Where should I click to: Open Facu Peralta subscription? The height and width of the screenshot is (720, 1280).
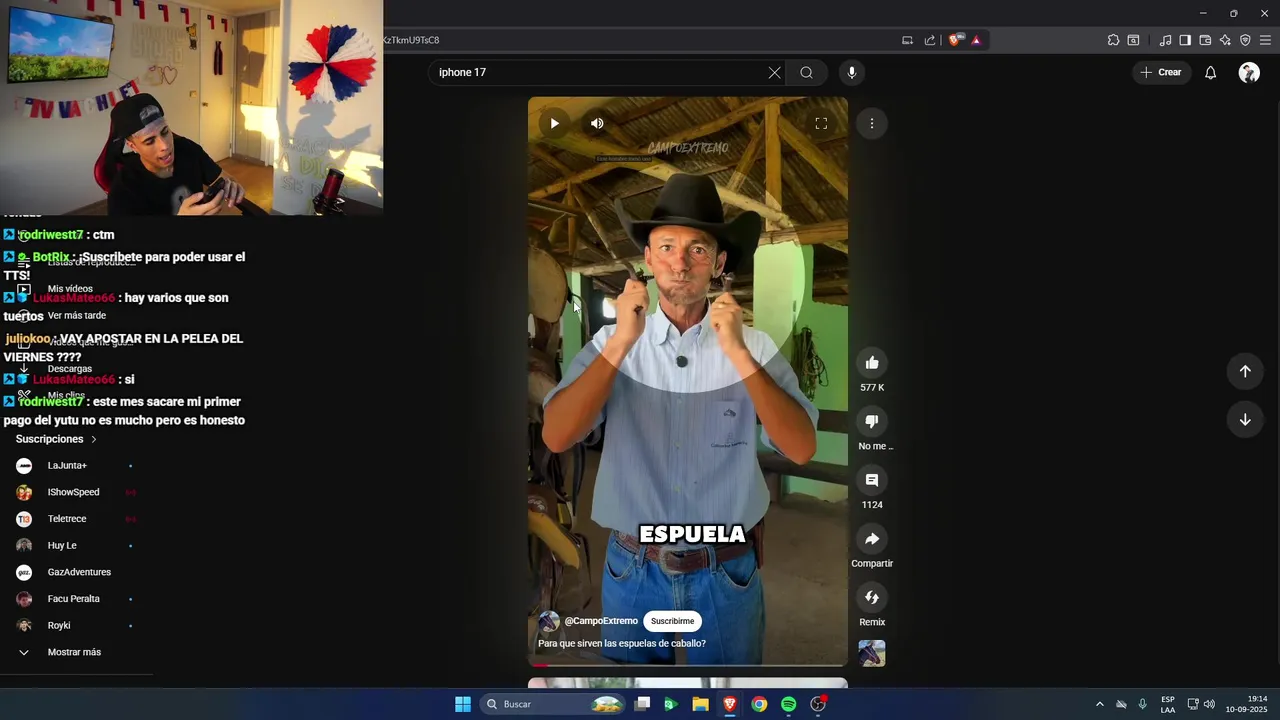[x=76, y=599]
